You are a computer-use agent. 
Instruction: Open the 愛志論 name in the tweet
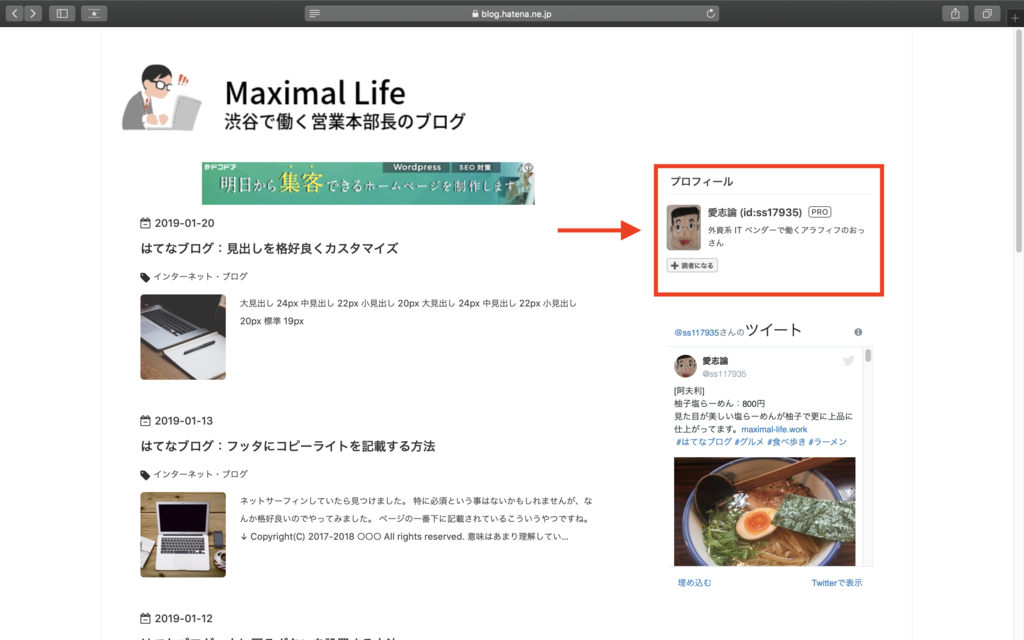[x=715, y=361]
